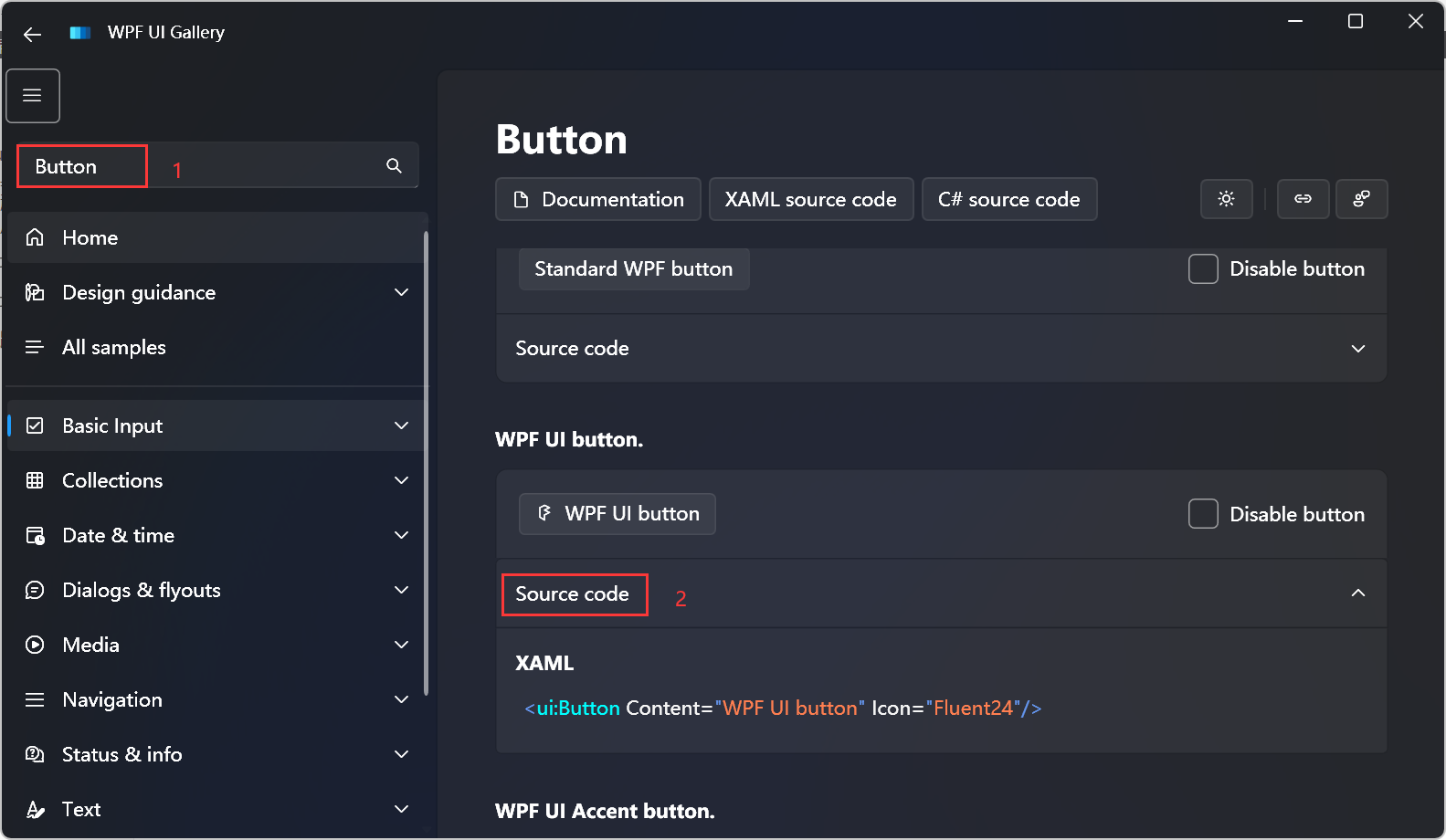
Task: Click the sidebar vertical scrollbar
Action: click(426, 457)
